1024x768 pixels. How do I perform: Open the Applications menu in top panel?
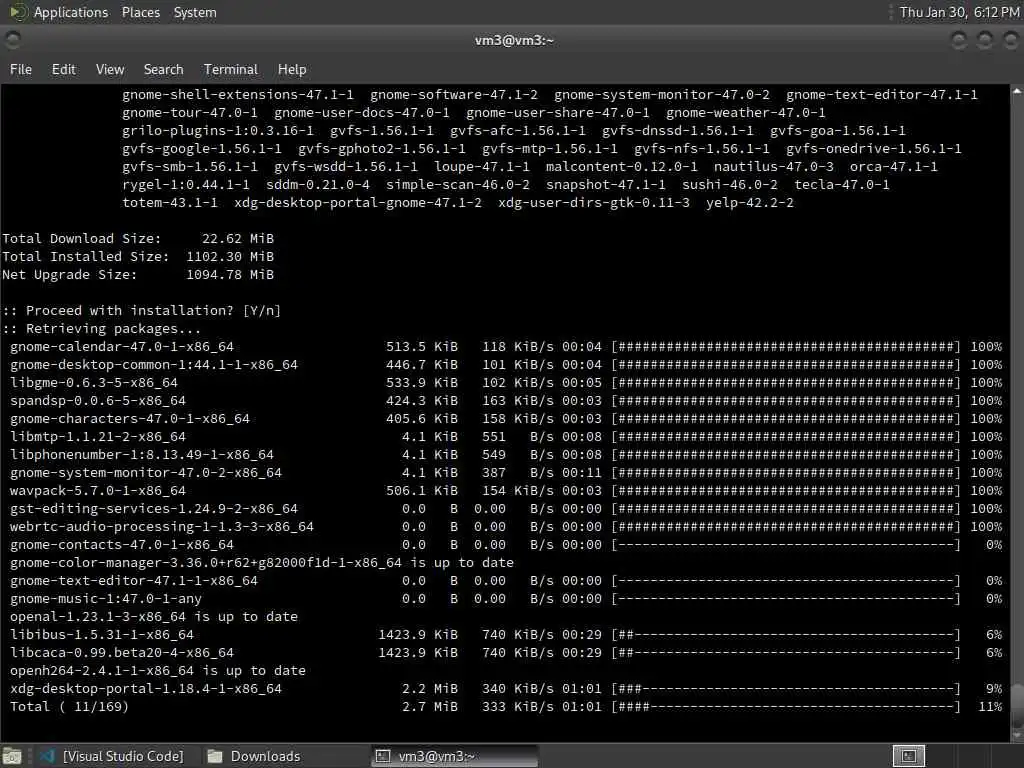point(71,12)
